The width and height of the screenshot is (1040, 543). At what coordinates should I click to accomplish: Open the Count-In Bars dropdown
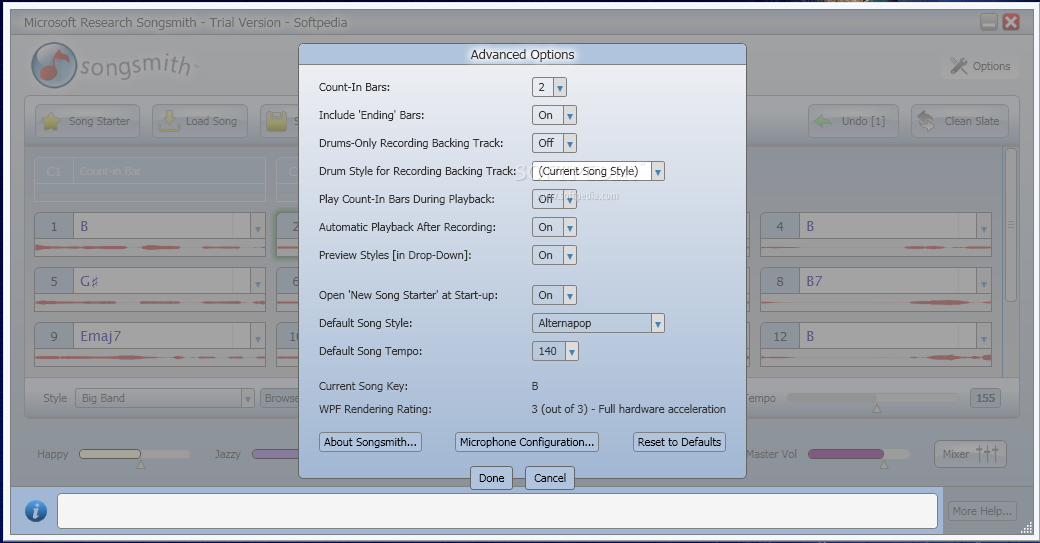pos(560,88)
